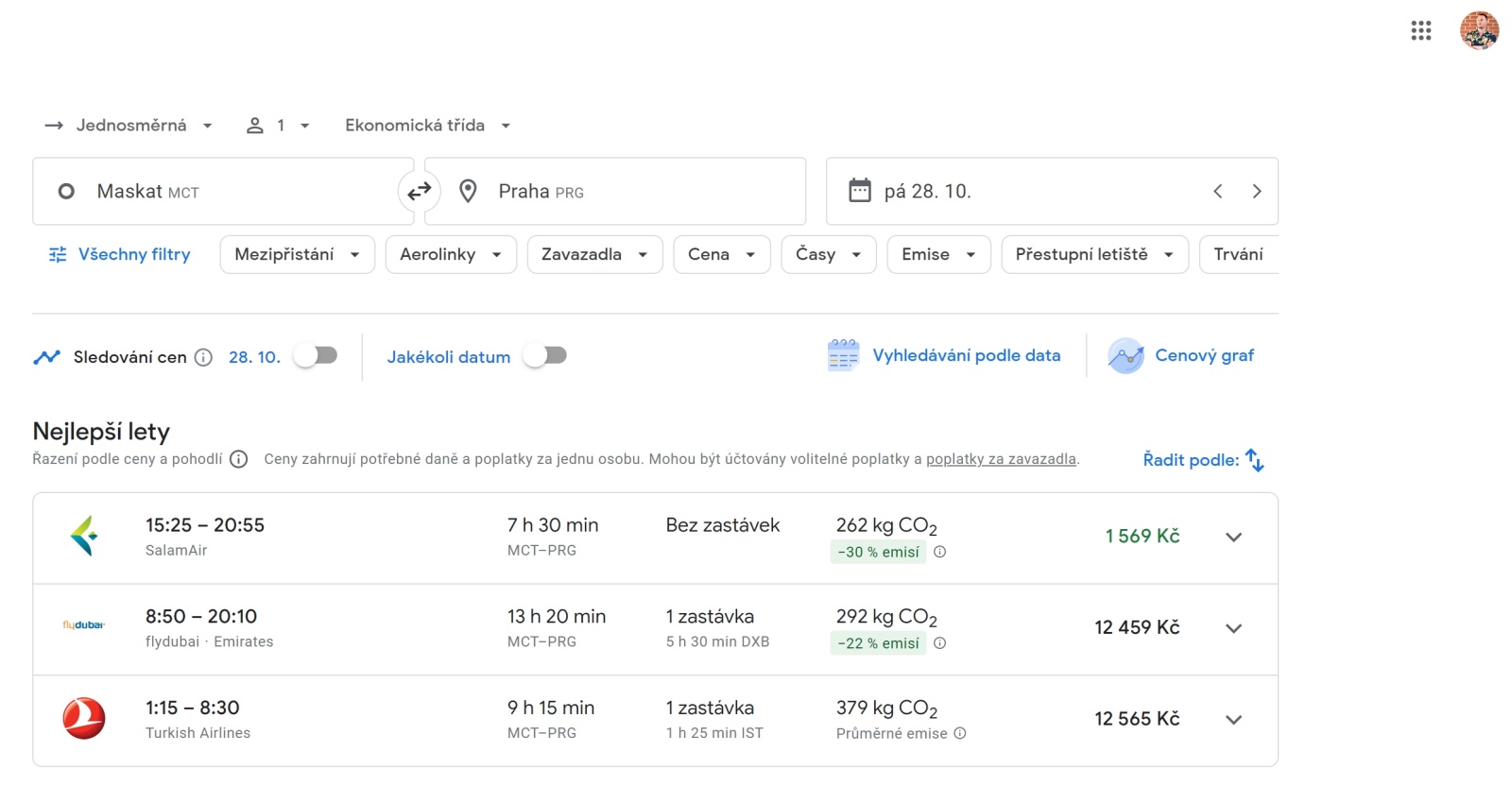Edit the Praha destination field

(x=615, y=191)
